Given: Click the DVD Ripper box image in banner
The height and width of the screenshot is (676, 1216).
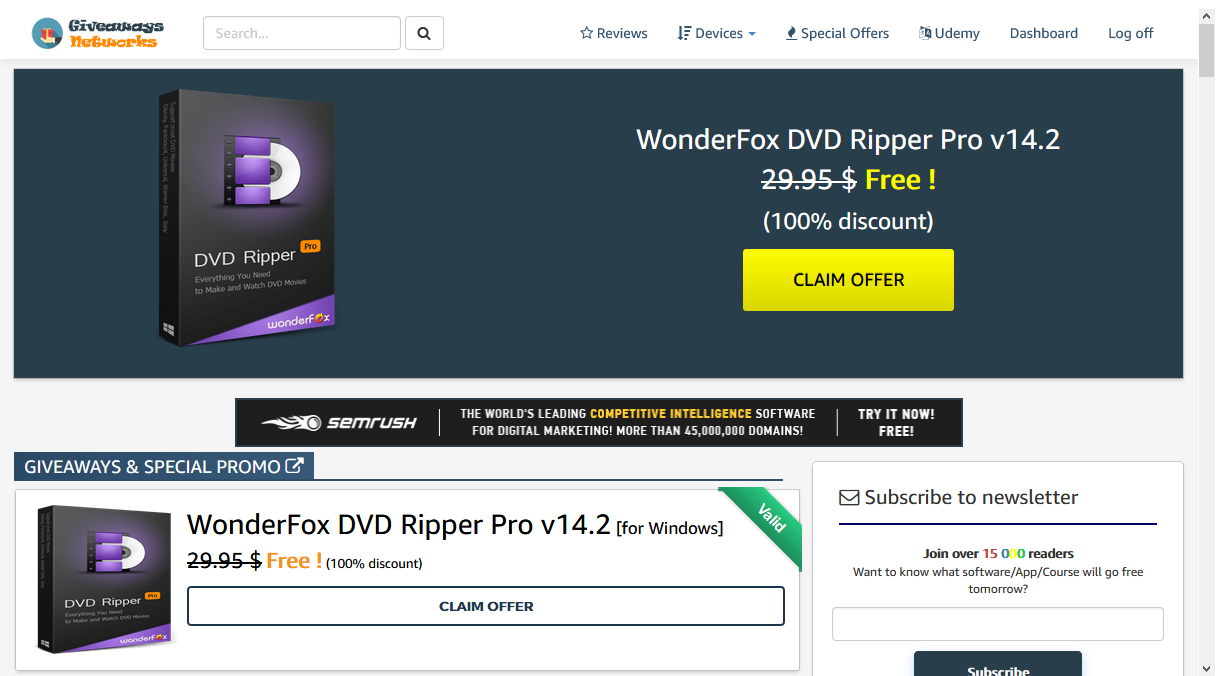Looking at the screenshot, I should 248,218.
